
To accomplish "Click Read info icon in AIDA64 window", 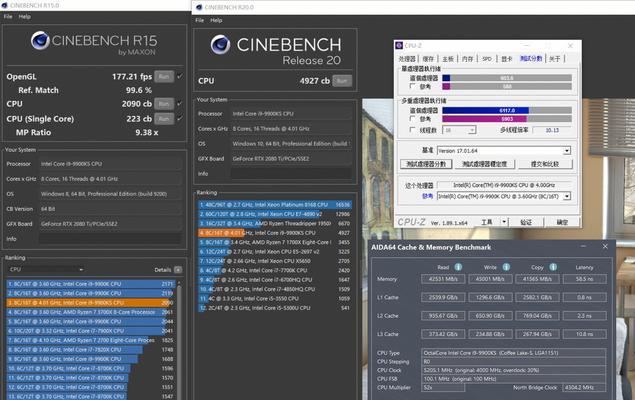I will [458, 267].
